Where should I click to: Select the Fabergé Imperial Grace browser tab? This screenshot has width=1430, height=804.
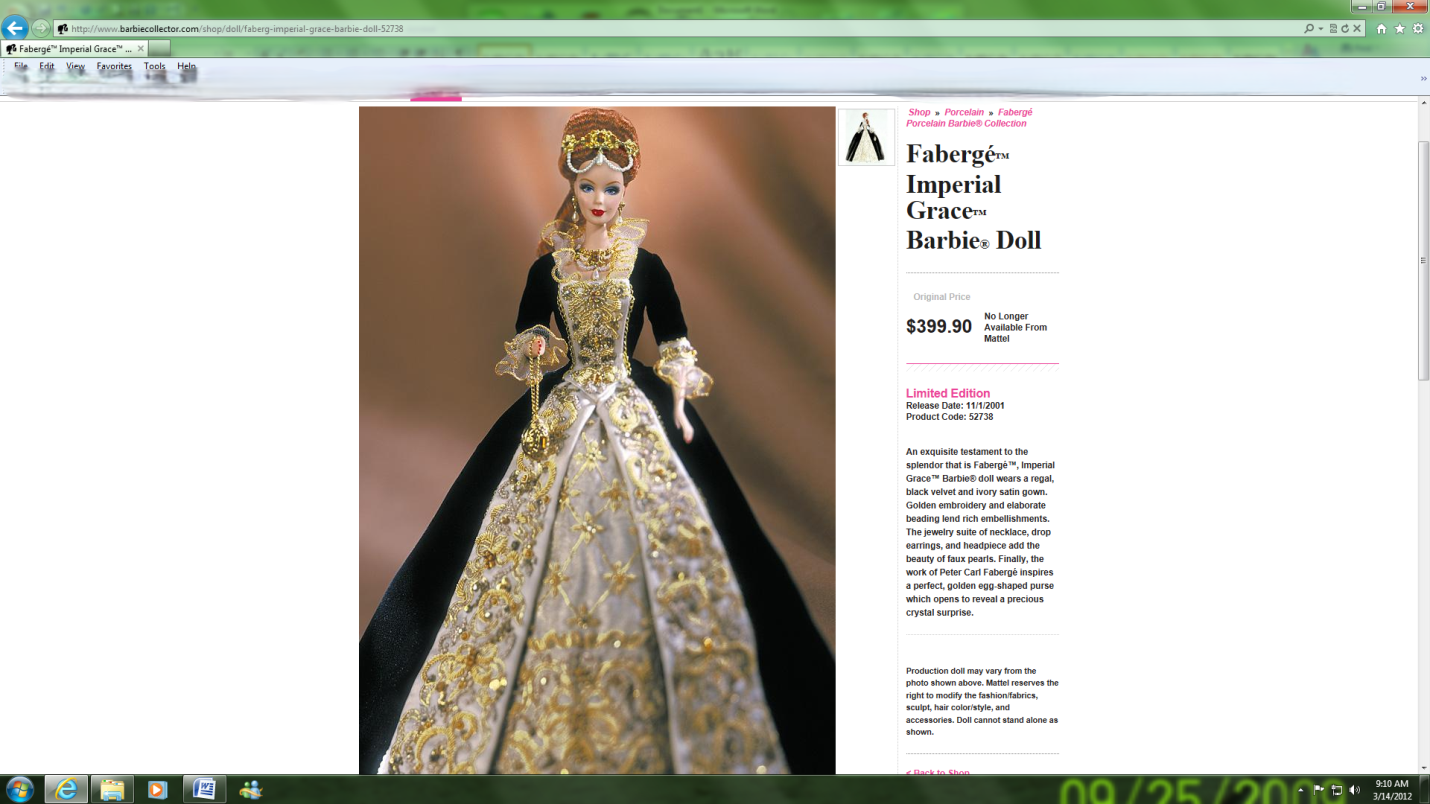tap(75, 48)
